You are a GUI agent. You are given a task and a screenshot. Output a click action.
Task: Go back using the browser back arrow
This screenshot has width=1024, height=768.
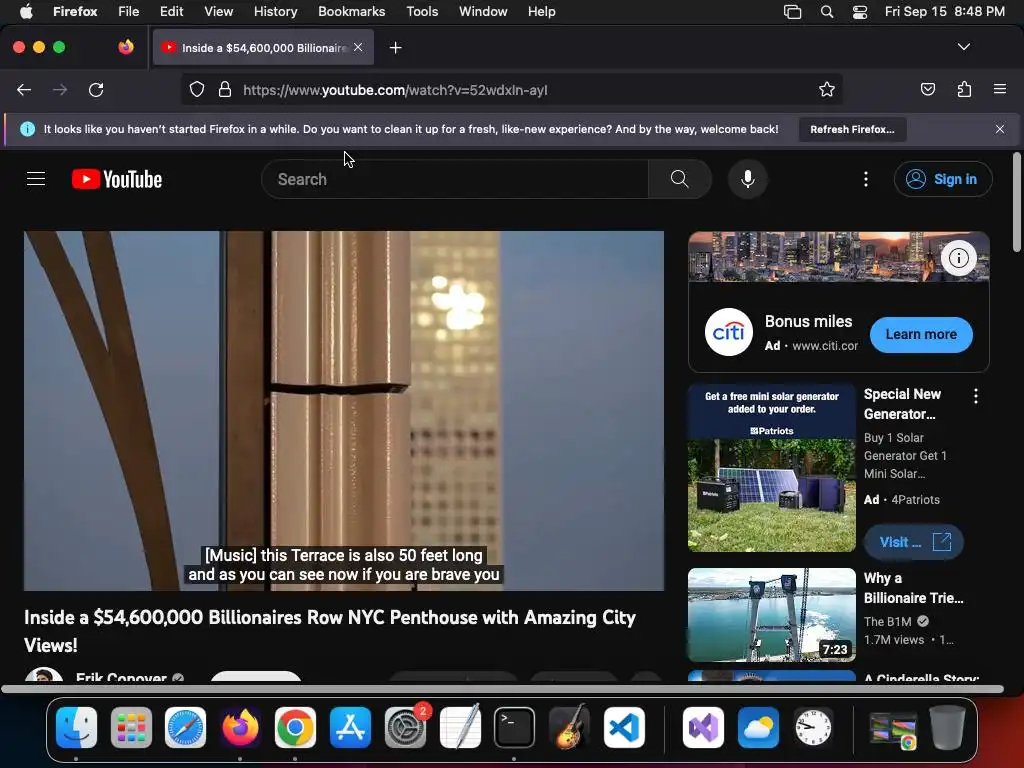click(x=24, y=89)
